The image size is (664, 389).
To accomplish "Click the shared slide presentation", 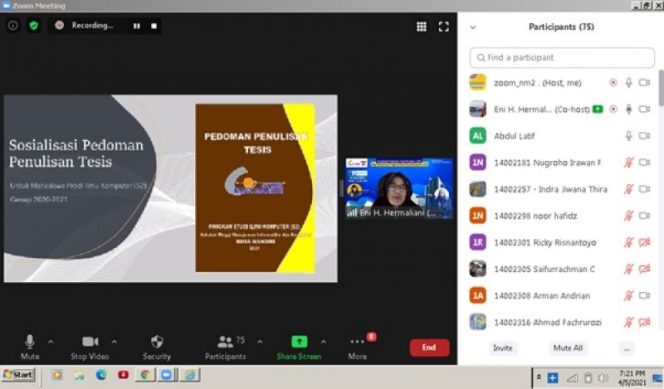I will 171,188.
